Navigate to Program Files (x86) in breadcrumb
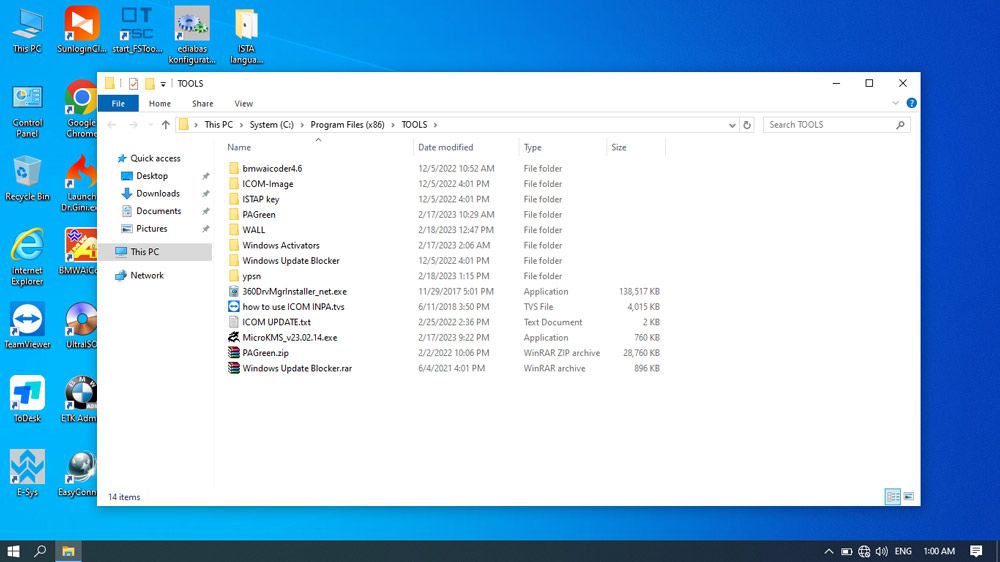This screenshot has height=562, width=1000. (348, 125)
